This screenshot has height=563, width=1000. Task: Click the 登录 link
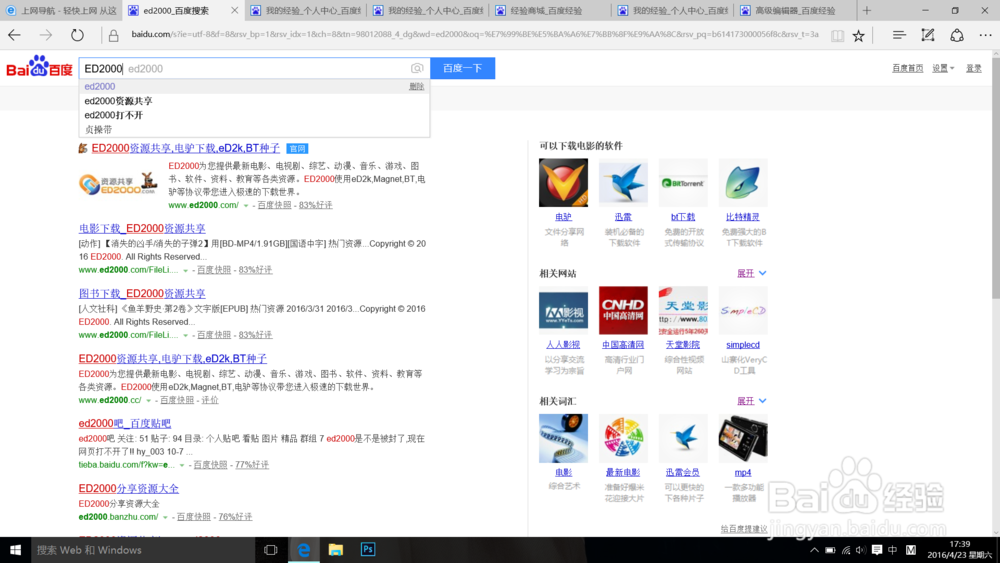point(974,68)
